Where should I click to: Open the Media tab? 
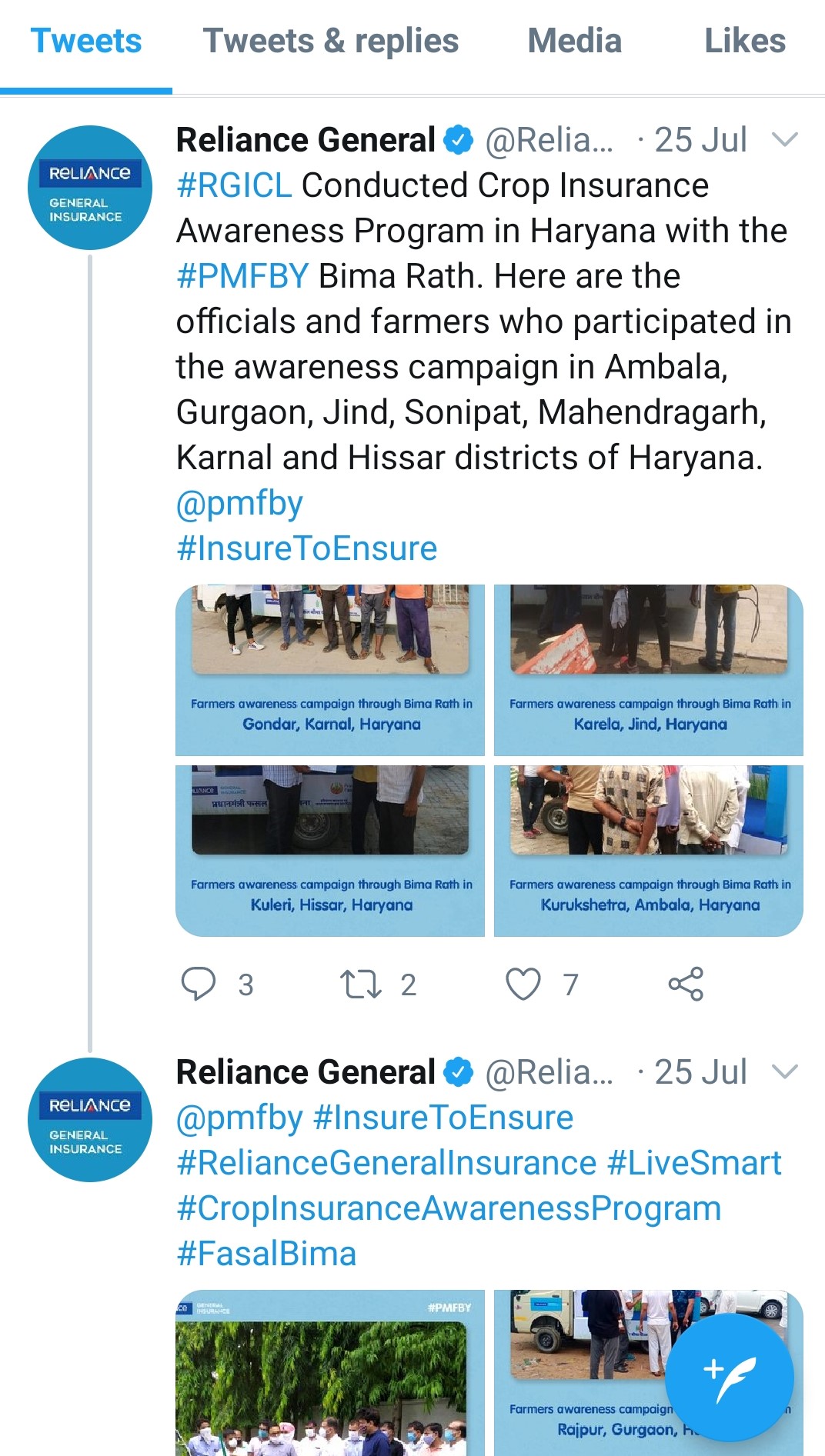574,42
